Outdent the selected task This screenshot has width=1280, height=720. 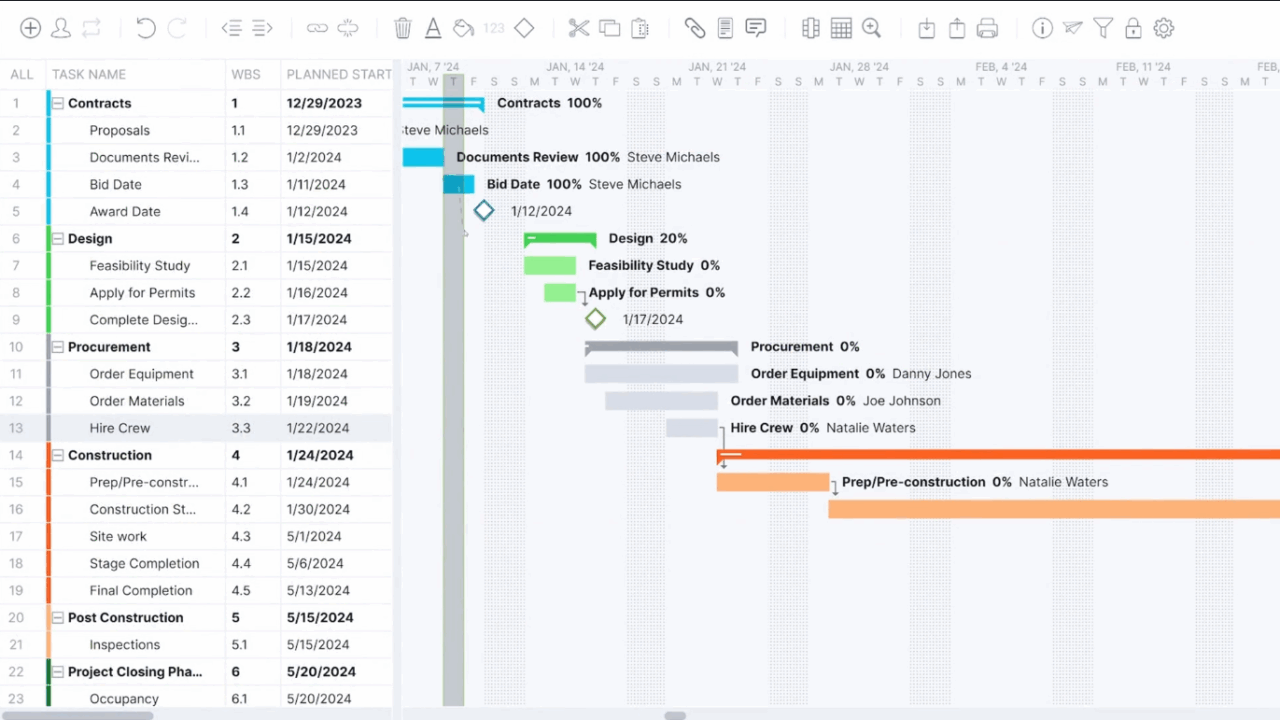232,28
